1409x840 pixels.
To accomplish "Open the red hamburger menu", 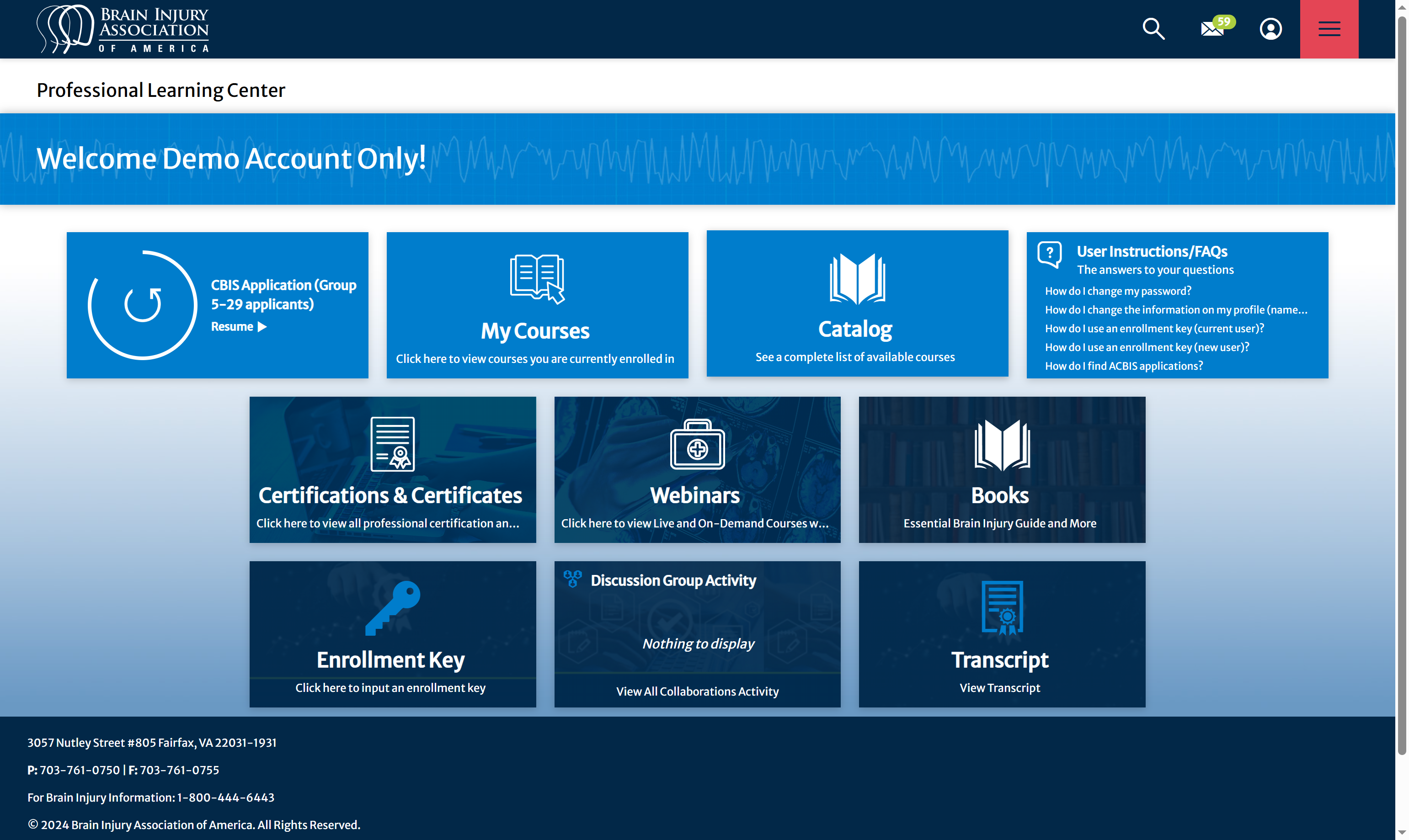I will [1329, 29].
